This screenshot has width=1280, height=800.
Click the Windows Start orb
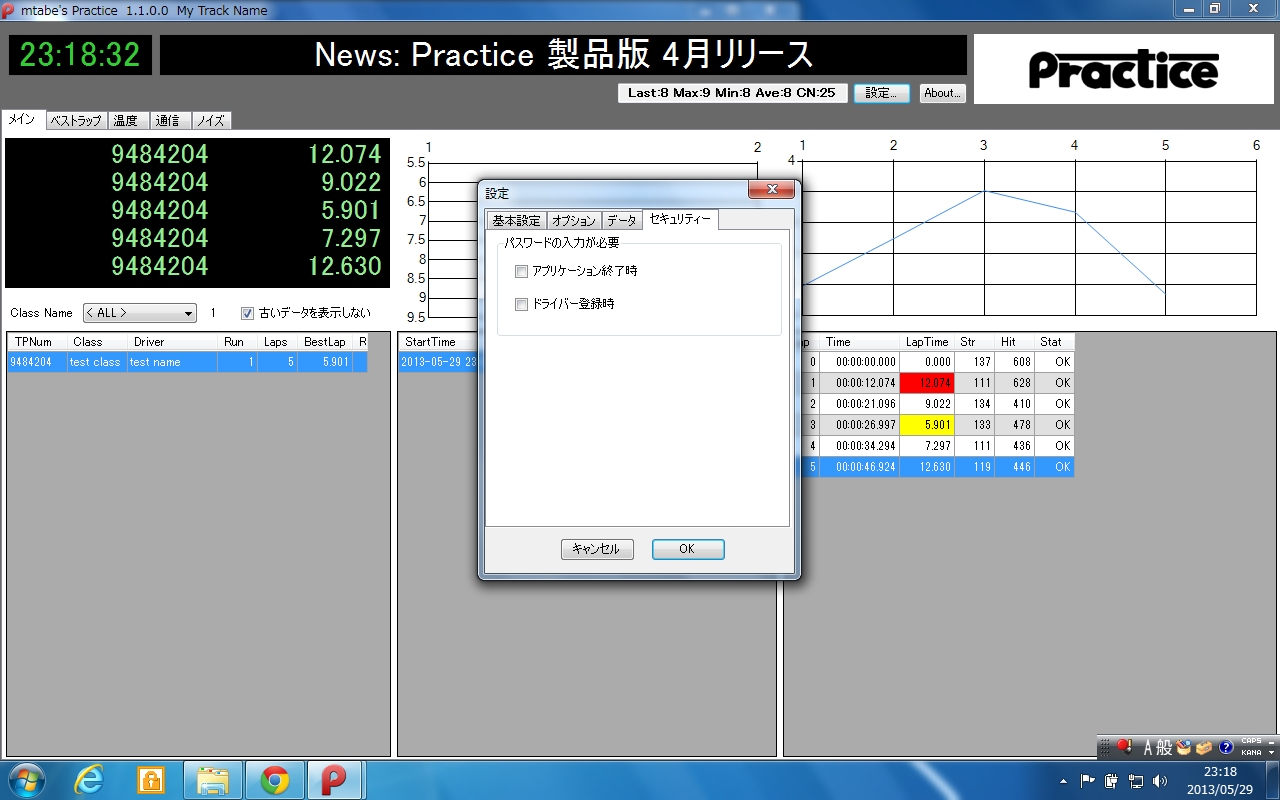27,779
